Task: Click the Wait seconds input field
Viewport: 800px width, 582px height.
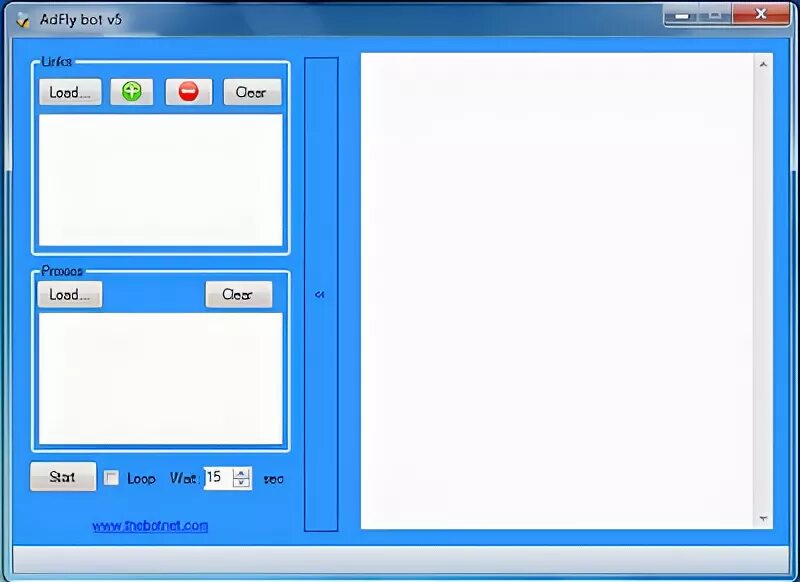Action: point(218,478)
